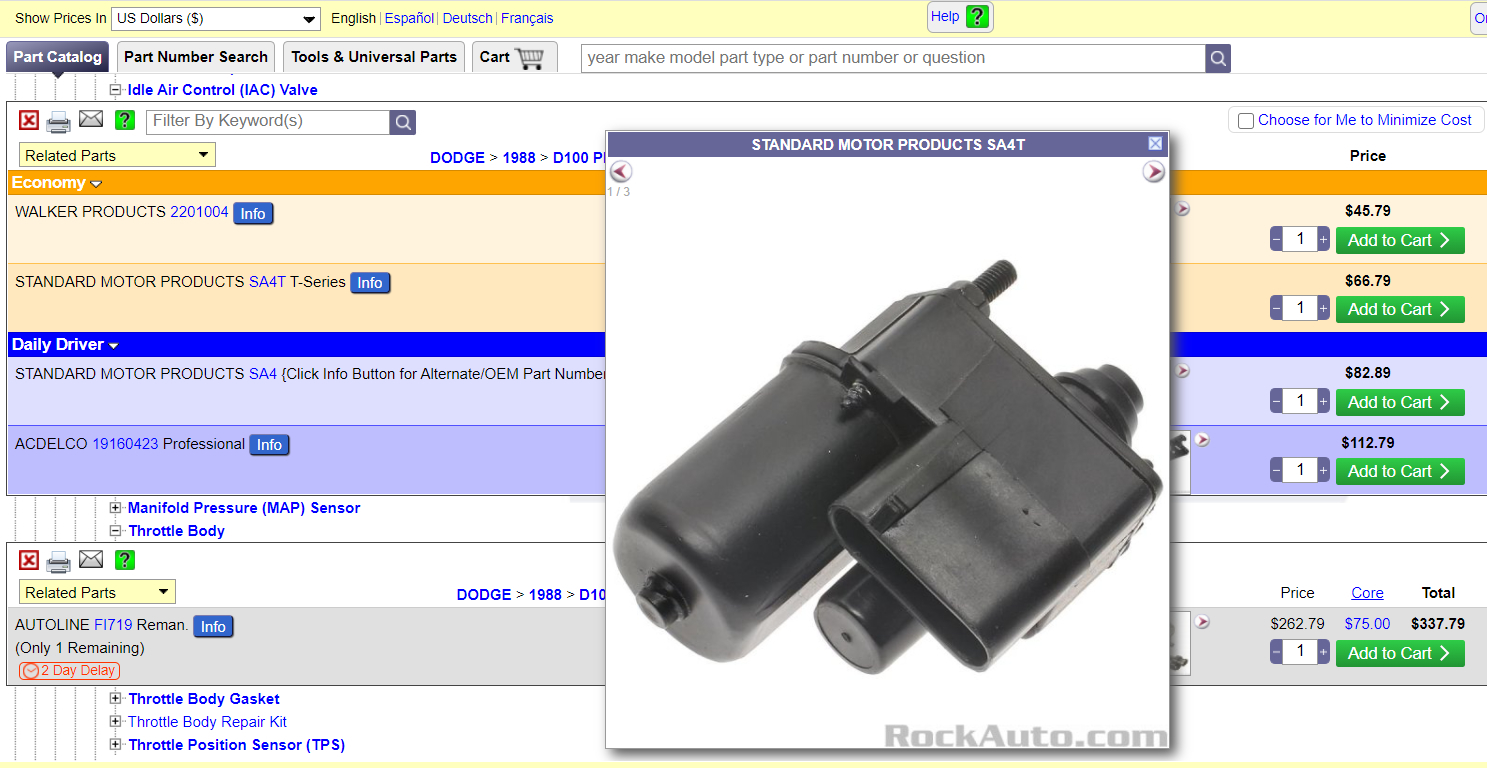Click the main catalog search magnifier button
Viewport: 1487px width, 768px height.
coord(1218,58)
